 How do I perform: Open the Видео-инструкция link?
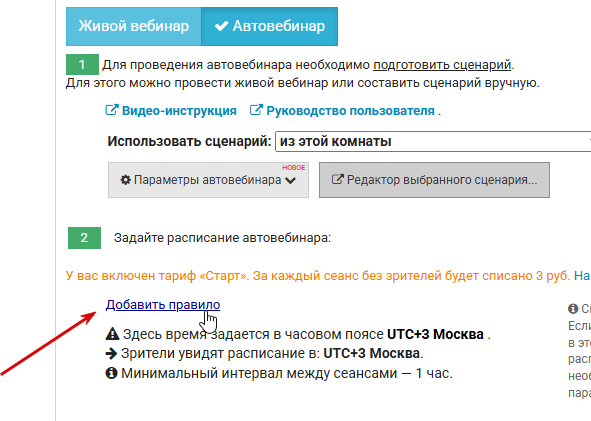click(x=179, y=111)
